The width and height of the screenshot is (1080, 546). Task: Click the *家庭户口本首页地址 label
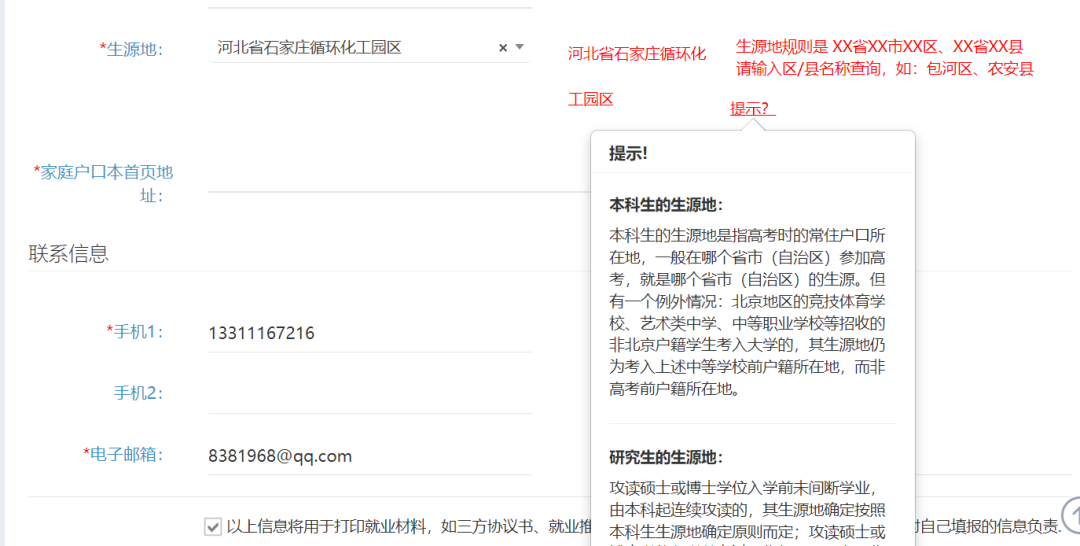(x=105, y=183)
